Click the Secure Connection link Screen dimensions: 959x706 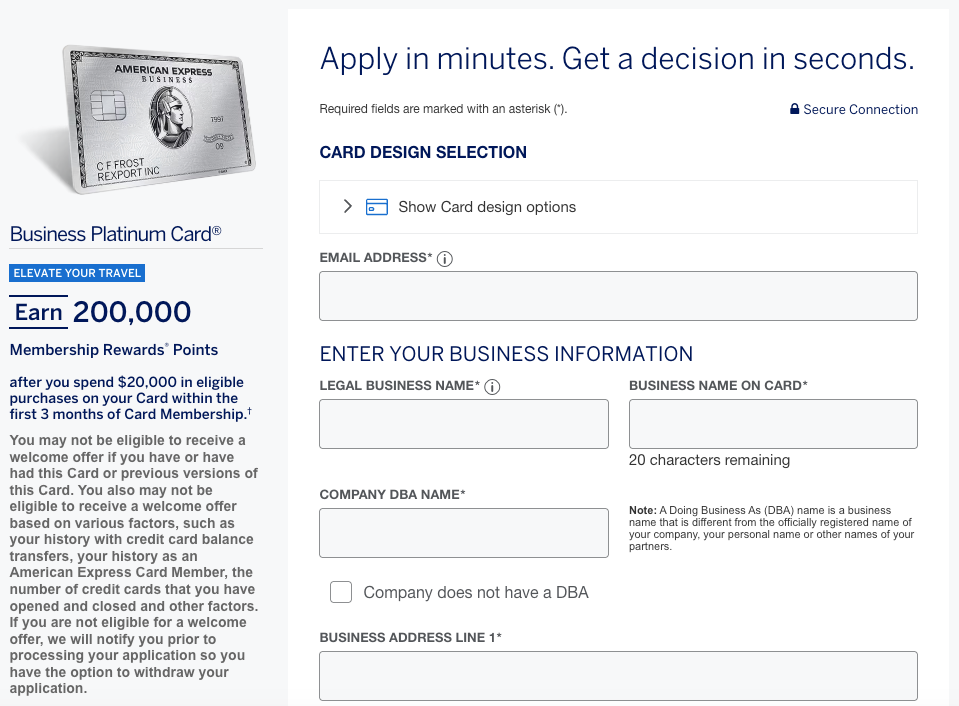(x=860, y=109)
